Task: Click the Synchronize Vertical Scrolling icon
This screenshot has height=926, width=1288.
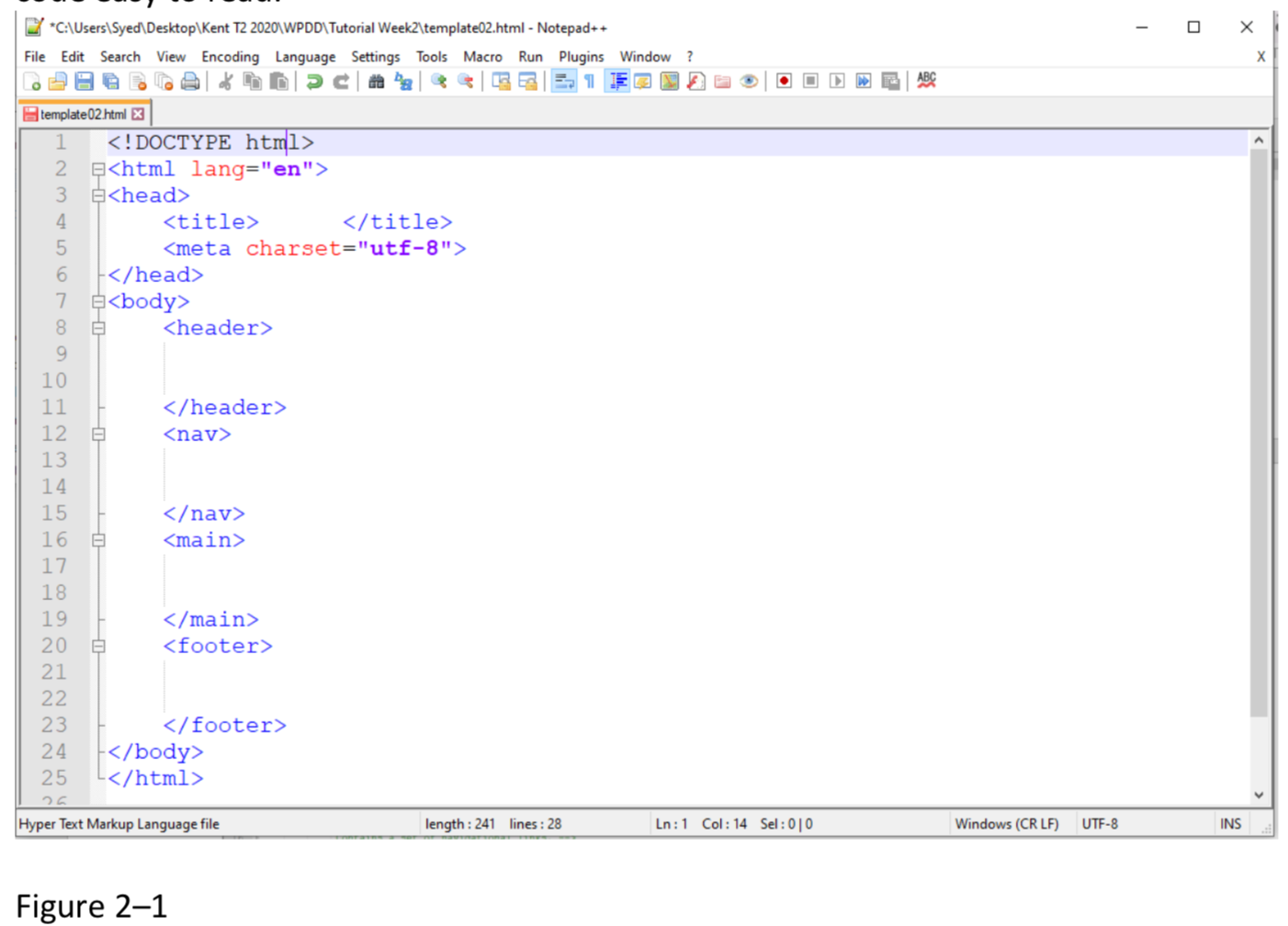Action: pyautogui.click(x=501, y=82)
